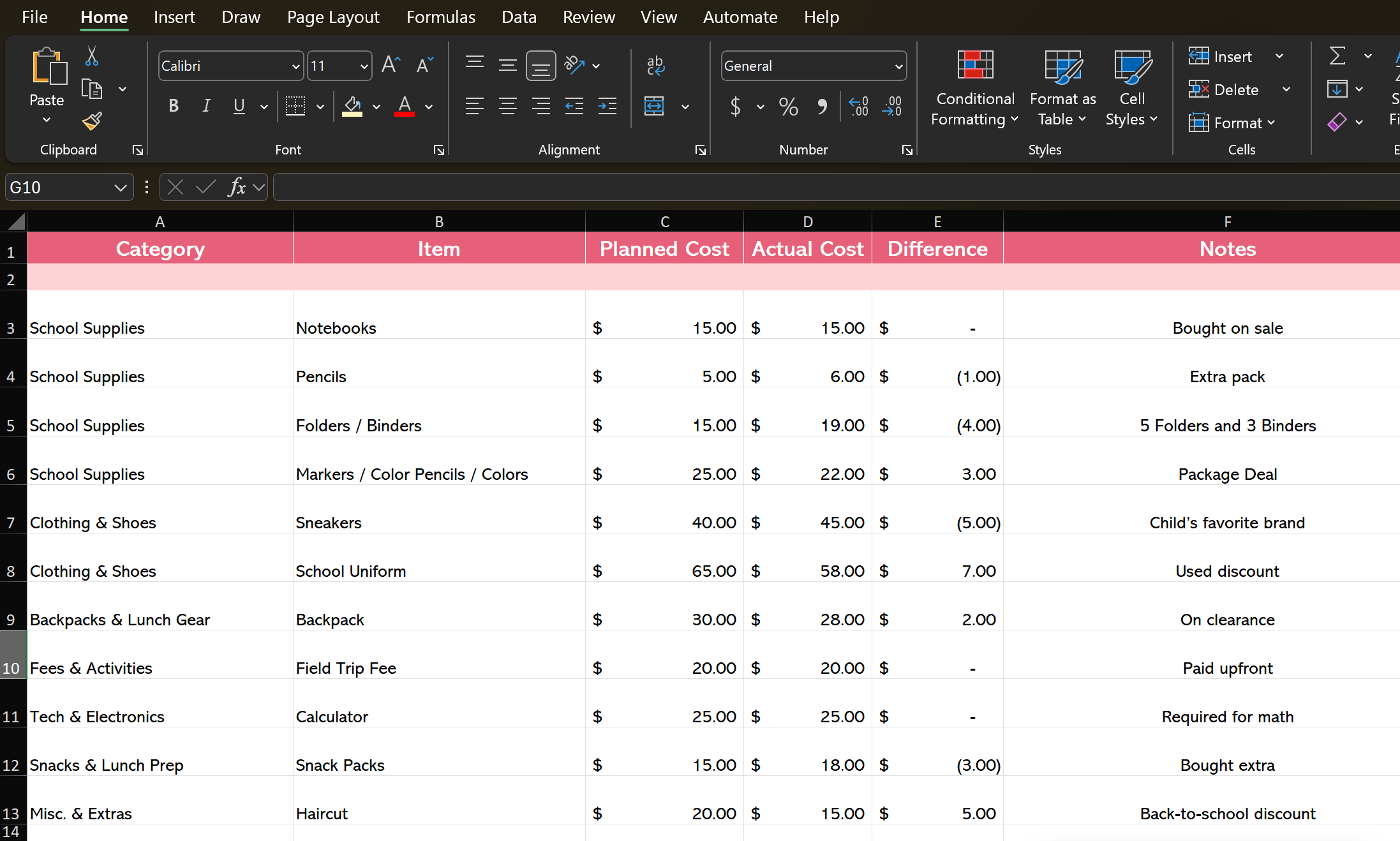The image size is (1400, 841).
Task: Click Format as Table button
Action: point(1062,89)
